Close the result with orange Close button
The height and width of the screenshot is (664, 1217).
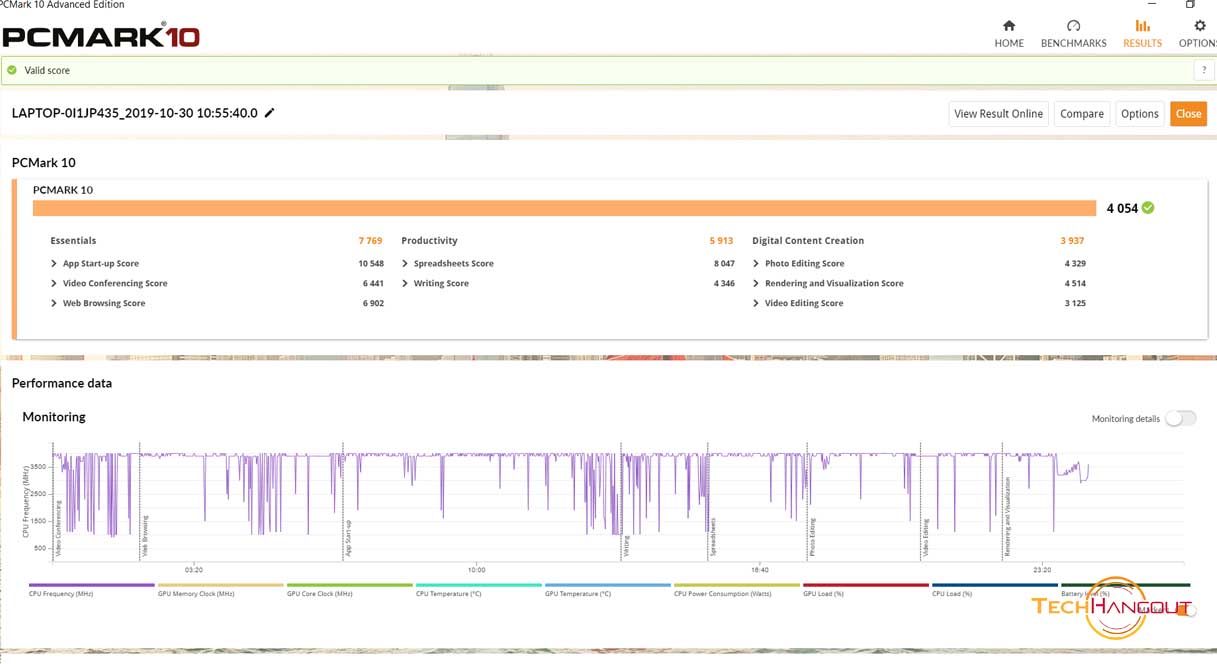[x=1188, y=113]
